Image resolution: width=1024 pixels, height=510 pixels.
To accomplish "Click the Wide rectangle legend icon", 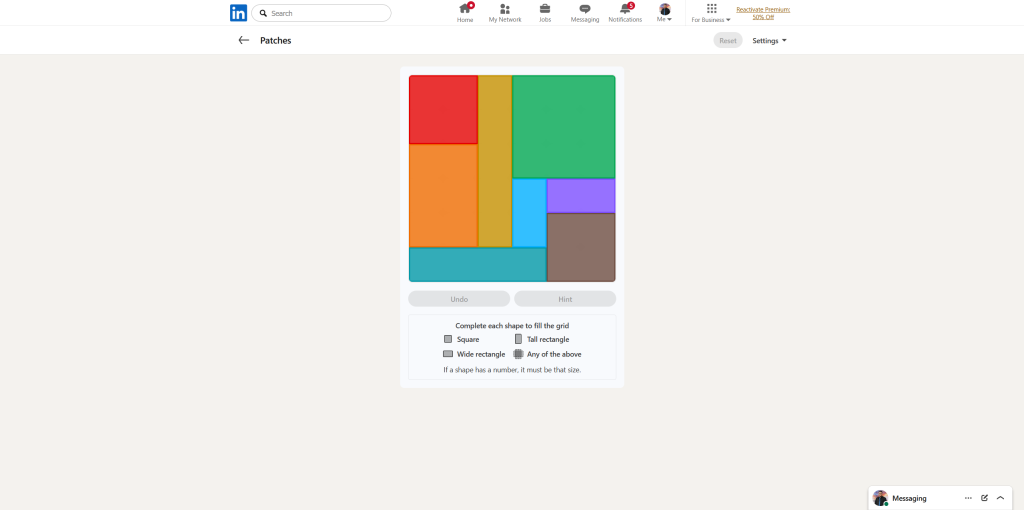I will 448,354.
